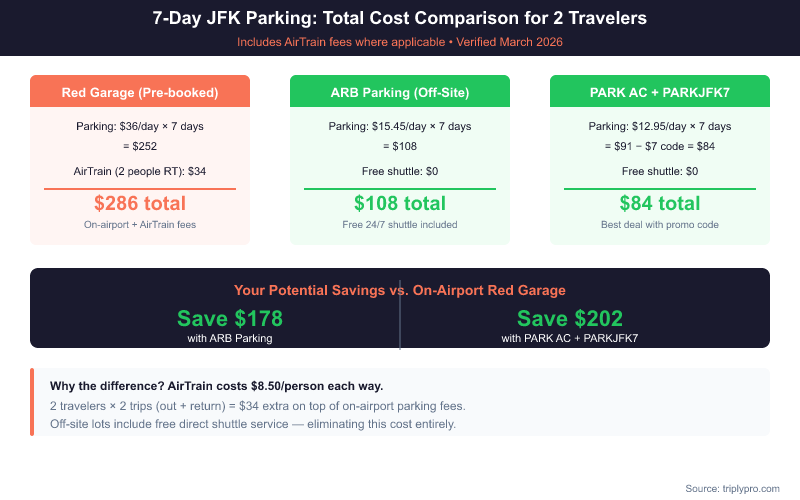The height and width of the screenshot is (500, 800).
Task: Click the Save $178 savings figure
Action: point(230,319)
